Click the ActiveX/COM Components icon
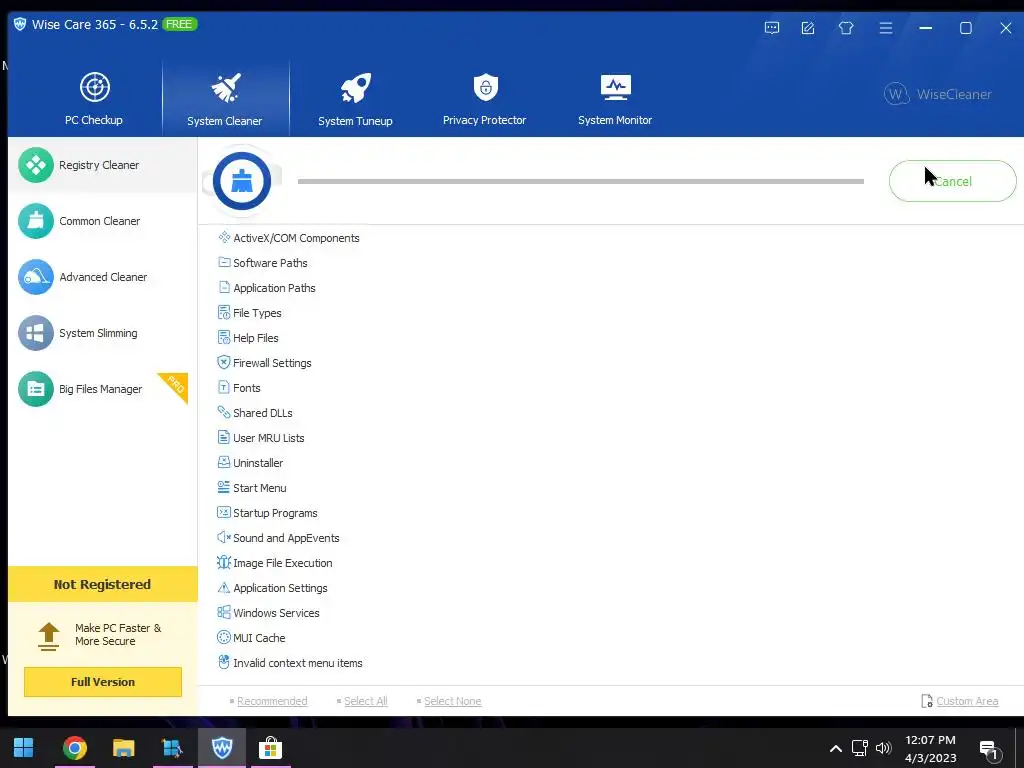The image size is (1024, 768). click(224, 237)
